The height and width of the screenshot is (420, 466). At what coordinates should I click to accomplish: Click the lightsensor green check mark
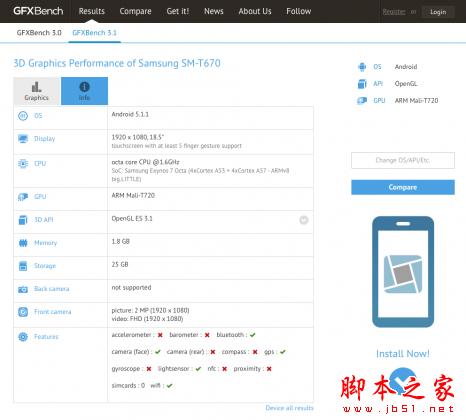coord(198,369)
